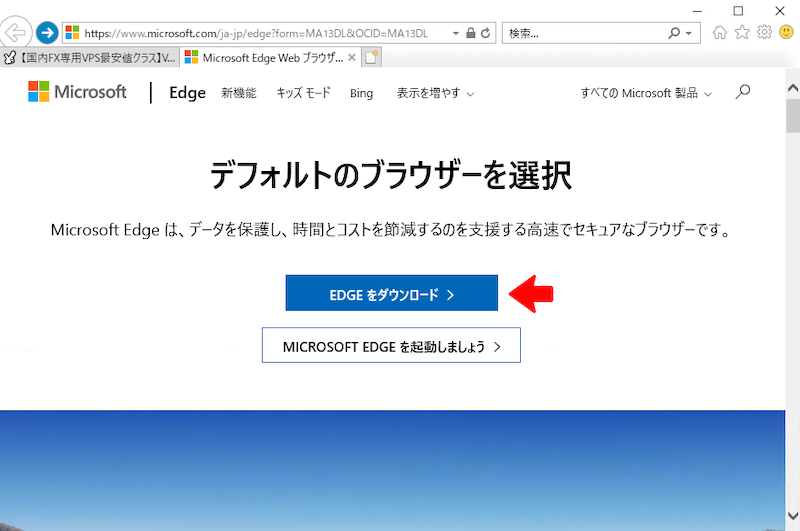This screenshot has width=800, height=531.
Task: Open the 新機能 menu item
Action: 239,93
